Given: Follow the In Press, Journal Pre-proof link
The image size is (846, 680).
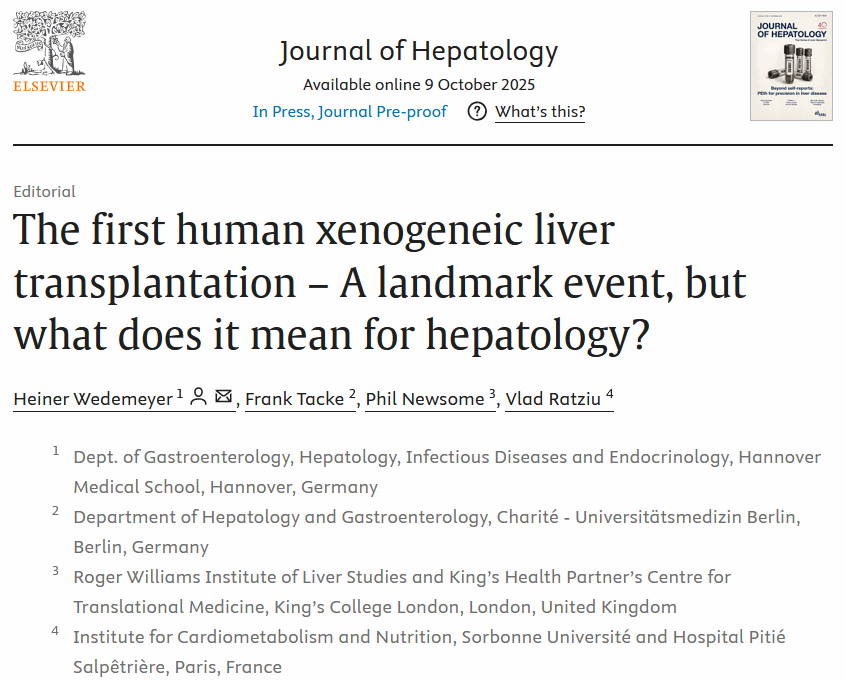Looking at the screenshot, I should tap(350, 112).
